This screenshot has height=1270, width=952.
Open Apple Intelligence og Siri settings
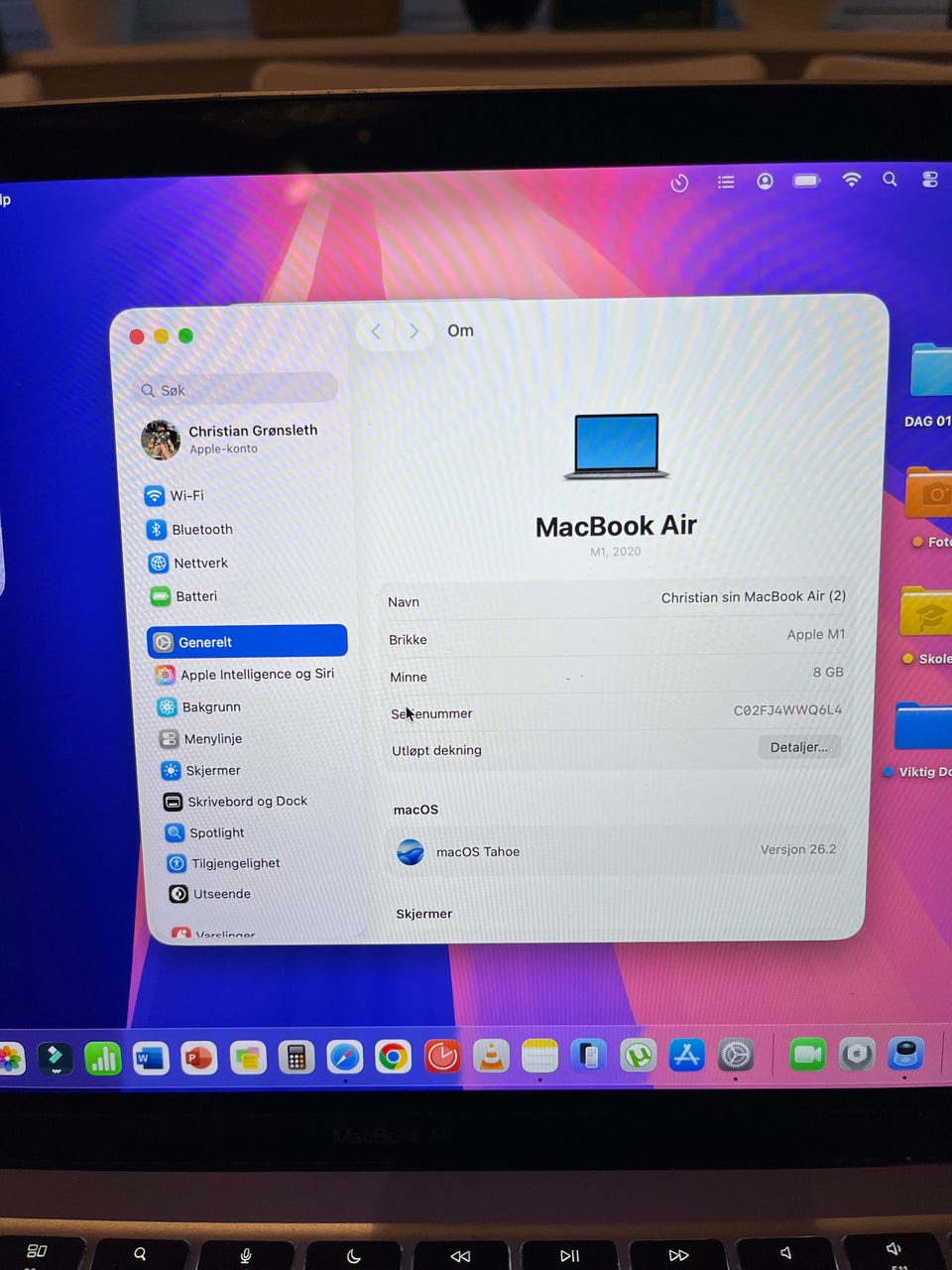pos(246,675)
